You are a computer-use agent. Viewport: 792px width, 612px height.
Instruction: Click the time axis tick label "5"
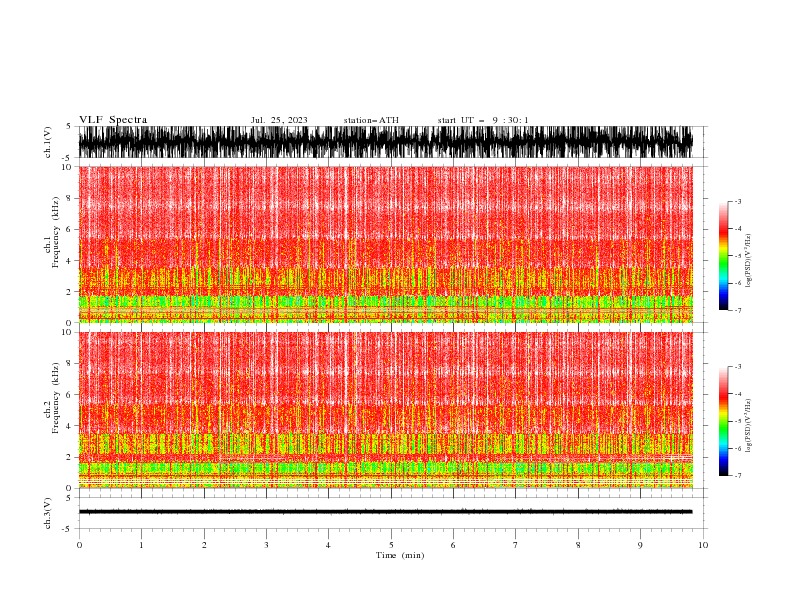coord(391,545)
